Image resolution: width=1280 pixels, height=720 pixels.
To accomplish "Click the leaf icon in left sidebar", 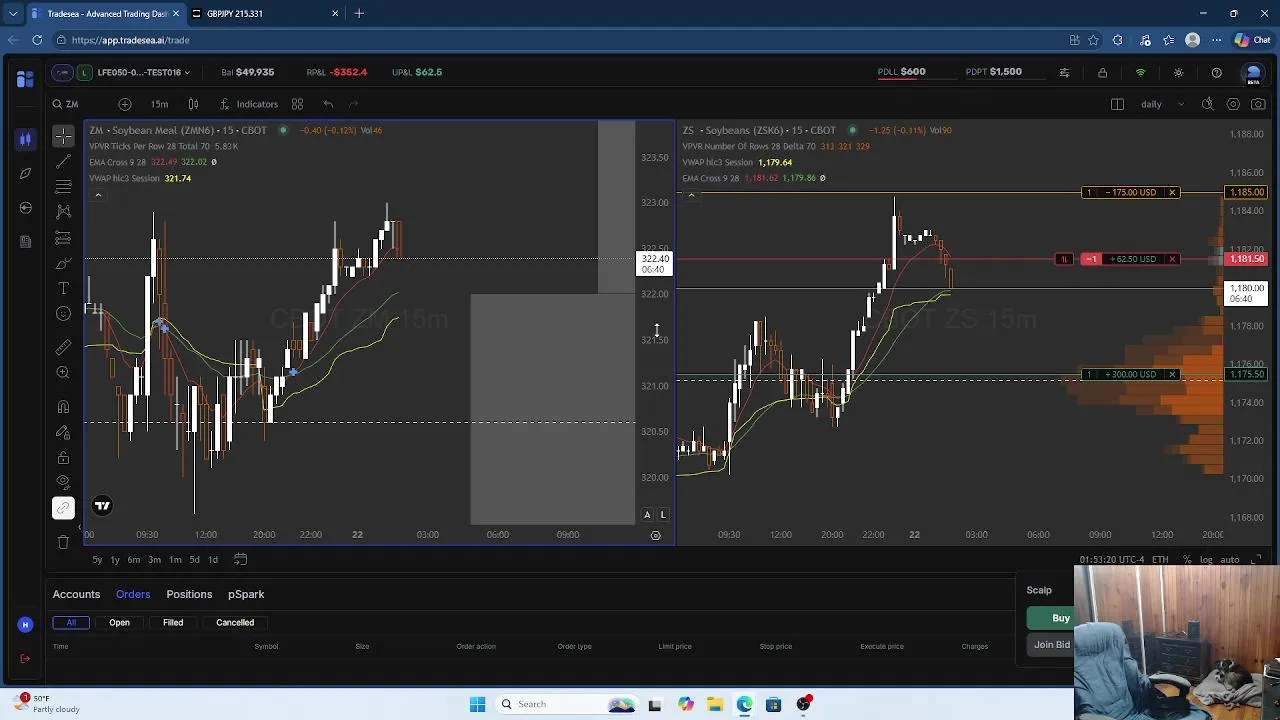I will (x=25, y=173).
